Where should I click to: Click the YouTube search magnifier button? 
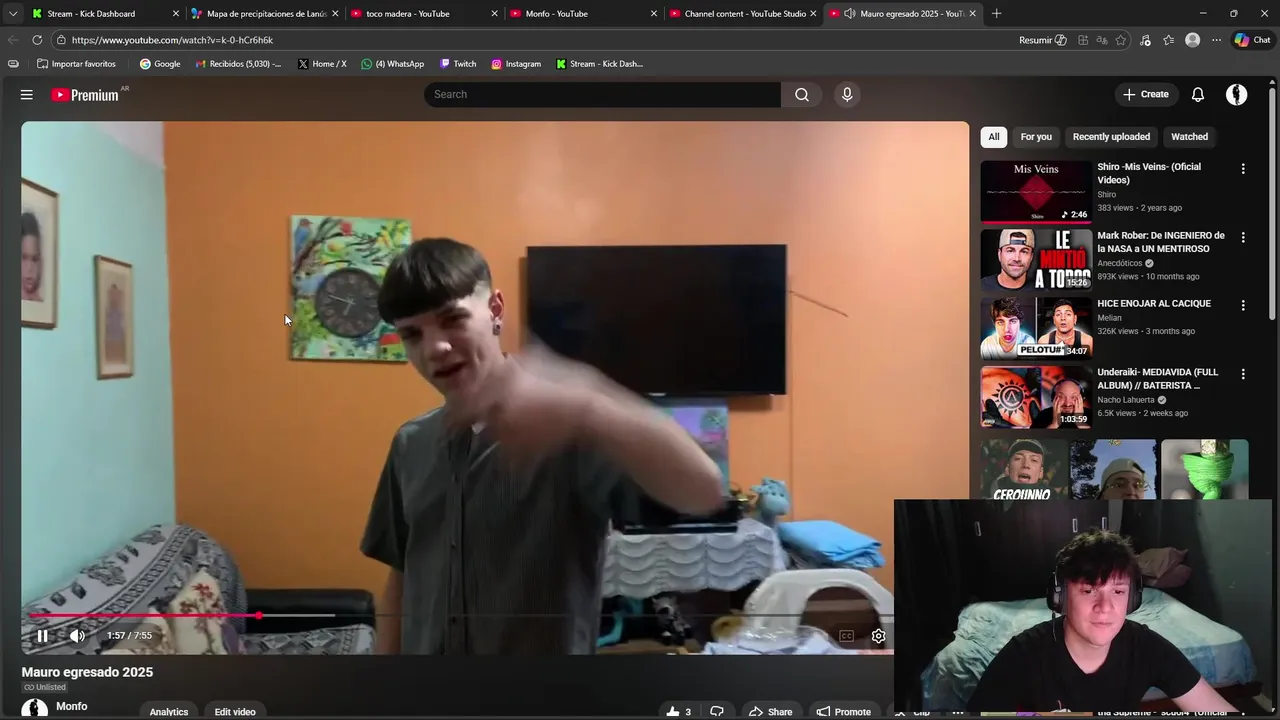click(802, 94)
